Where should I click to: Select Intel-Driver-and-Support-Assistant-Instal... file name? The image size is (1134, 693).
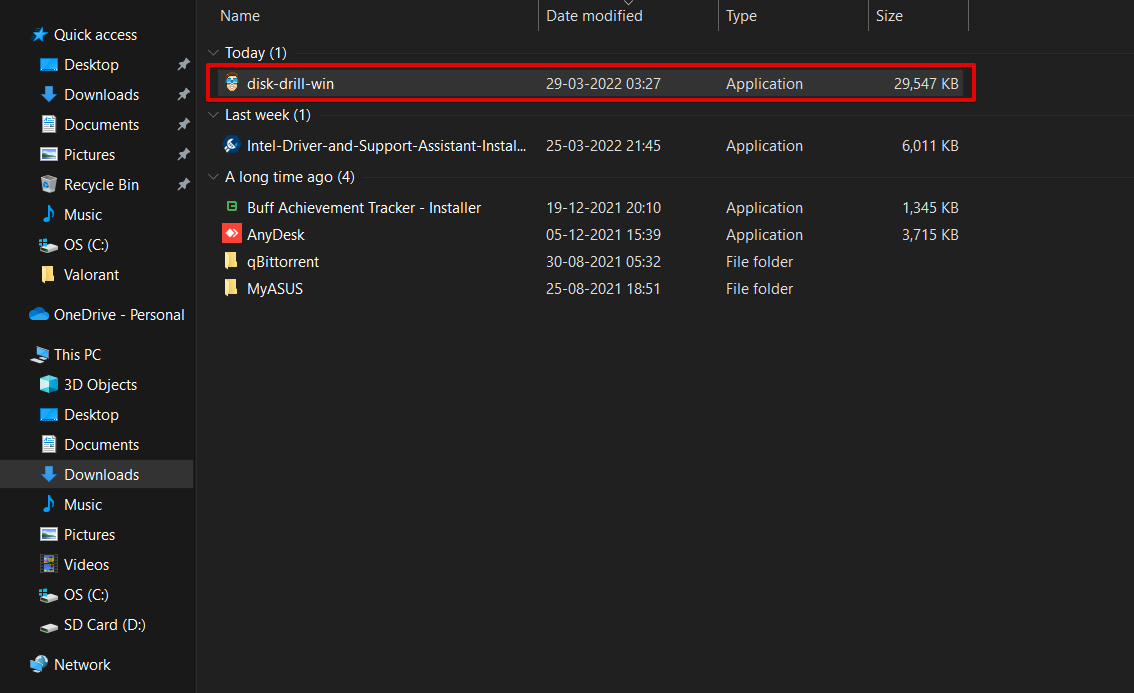386,145
